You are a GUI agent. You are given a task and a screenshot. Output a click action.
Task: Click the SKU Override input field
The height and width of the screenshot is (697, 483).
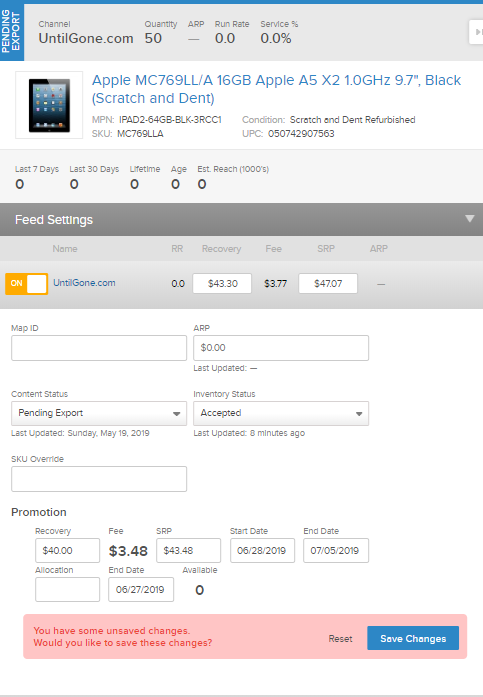99,479
